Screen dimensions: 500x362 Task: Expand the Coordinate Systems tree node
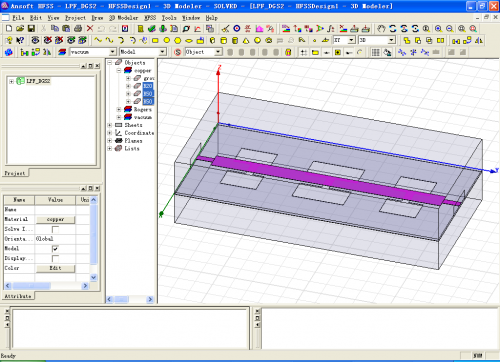(110, 133)
